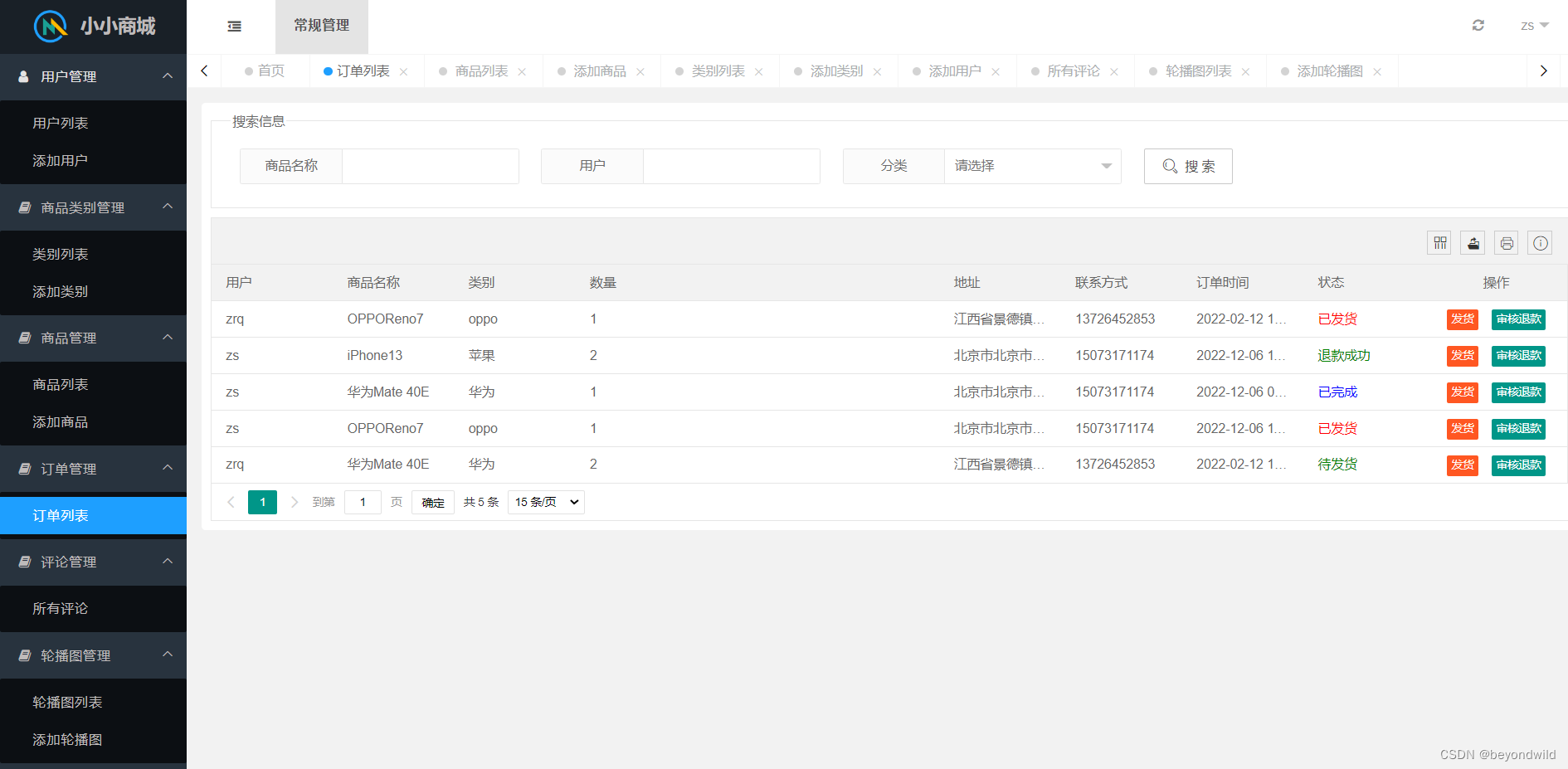
Task: Close the 添加类别 tab
Action: click(877, 72)
